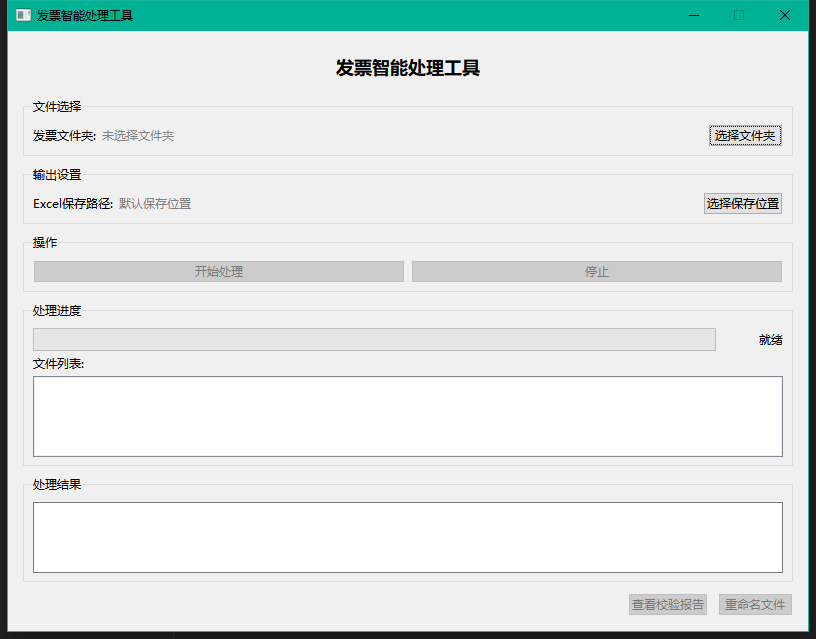Click the app icon in the title bar

[23, 16]
